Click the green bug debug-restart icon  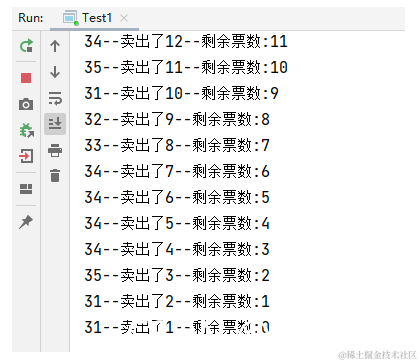[26, 130]
